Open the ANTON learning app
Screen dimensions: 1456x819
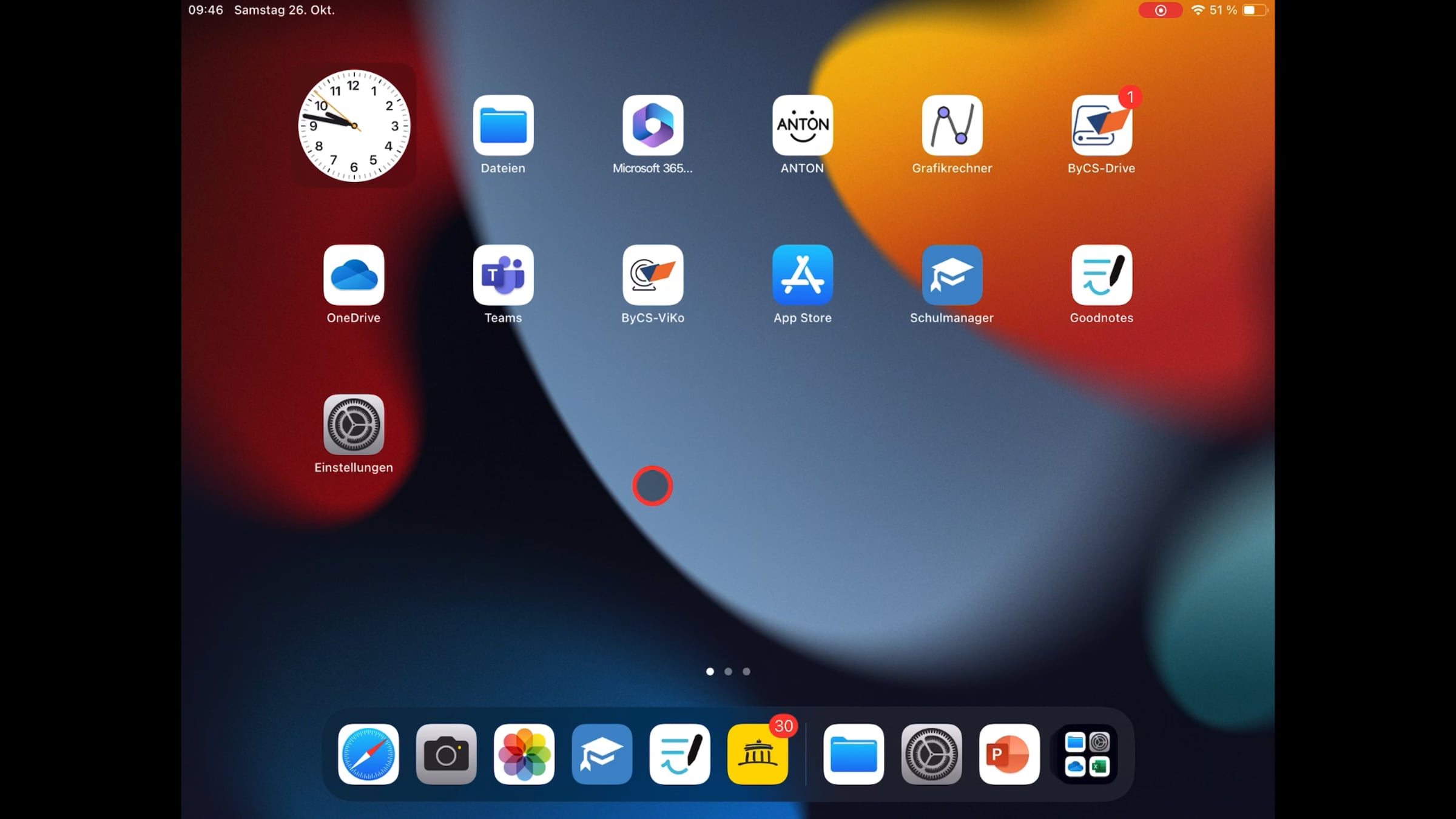(802, 125)
